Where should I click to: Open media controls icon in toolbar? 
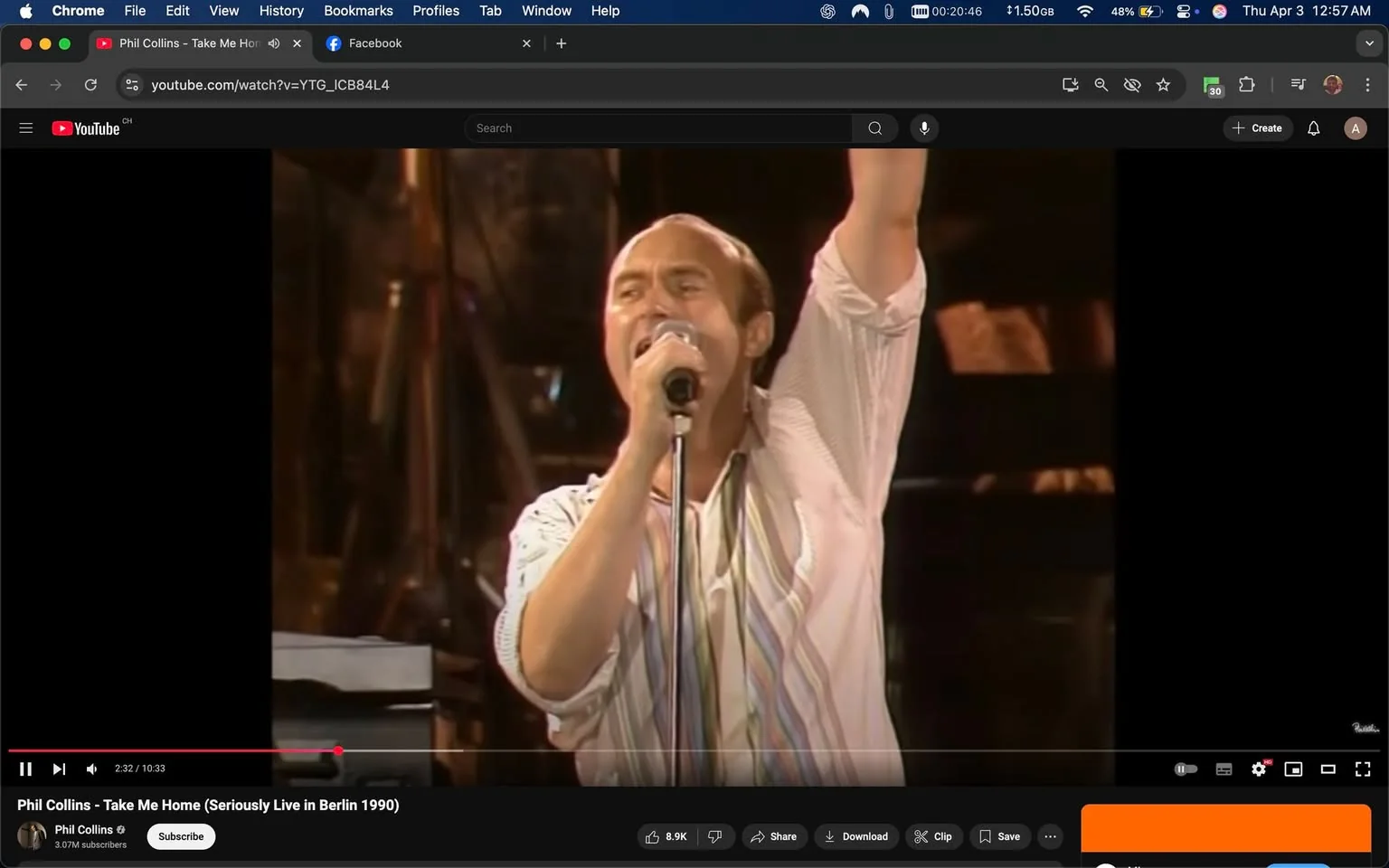(1298, 85)
